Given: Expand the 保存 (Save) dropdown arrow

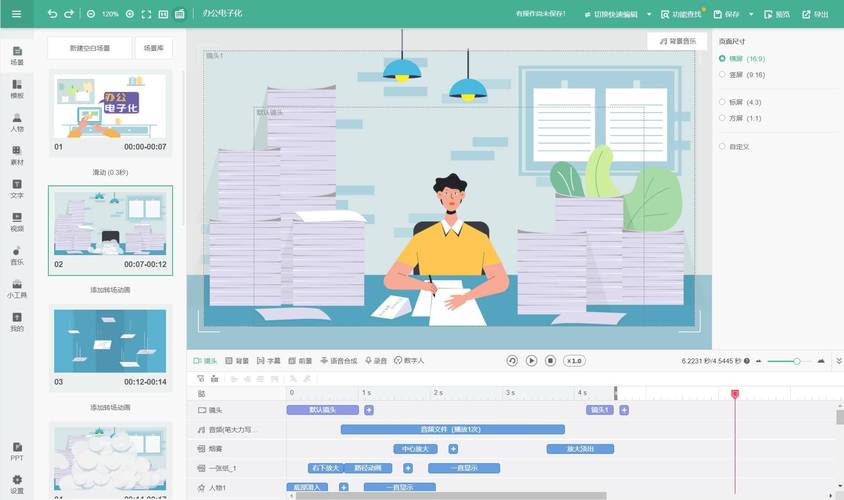Looking at the screenshot, I should pos(750,14).
